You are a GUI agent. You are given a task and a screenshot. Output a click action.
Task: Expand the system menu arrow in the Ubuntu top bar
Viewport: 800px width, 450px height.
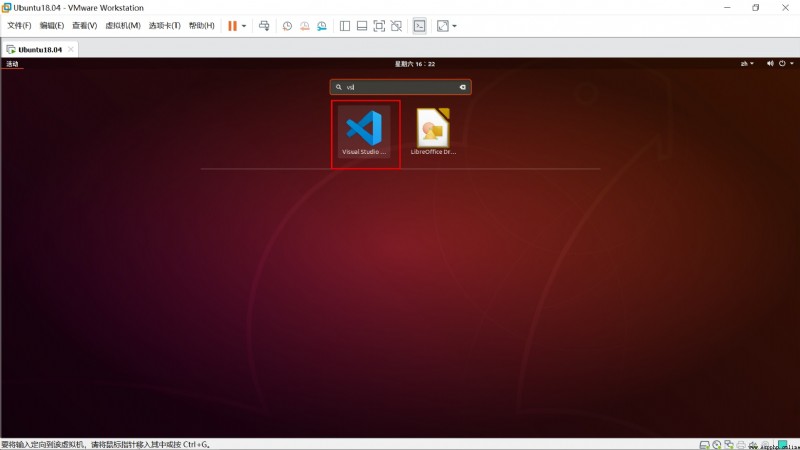point(792,64)
